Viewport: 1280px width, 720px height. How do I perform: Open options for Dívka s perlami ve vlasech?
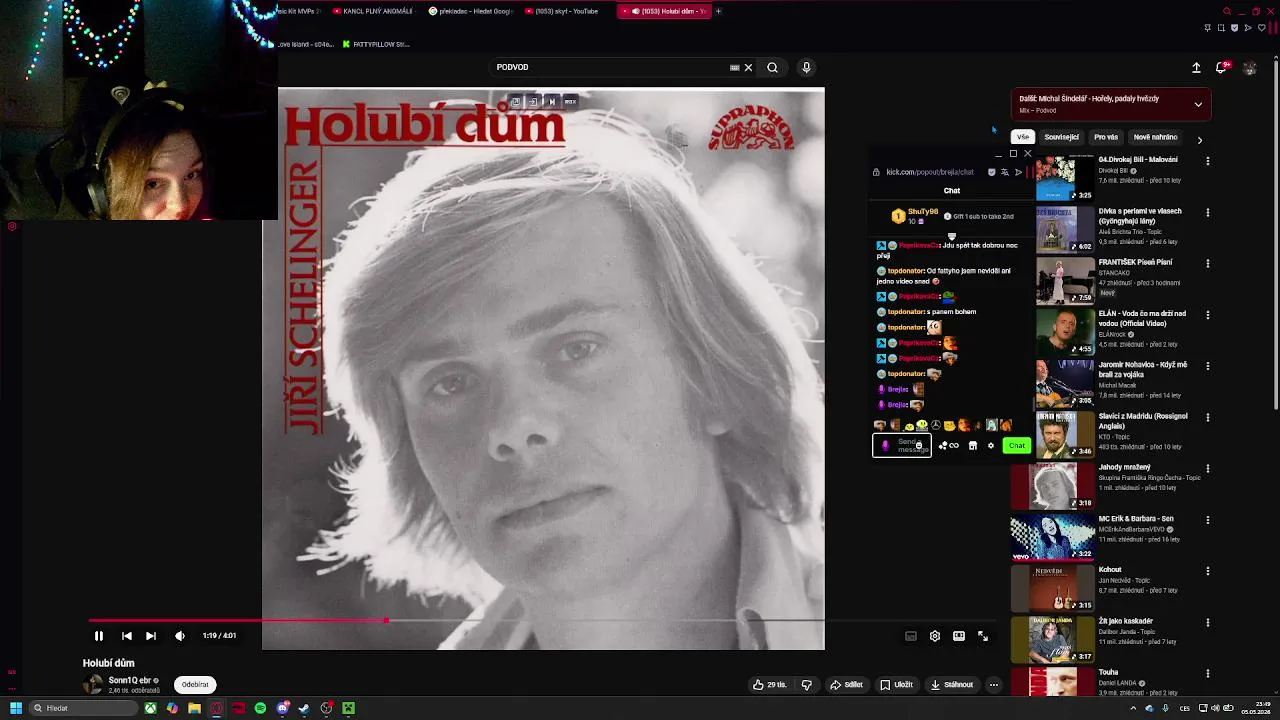[x=1207, y=212]
